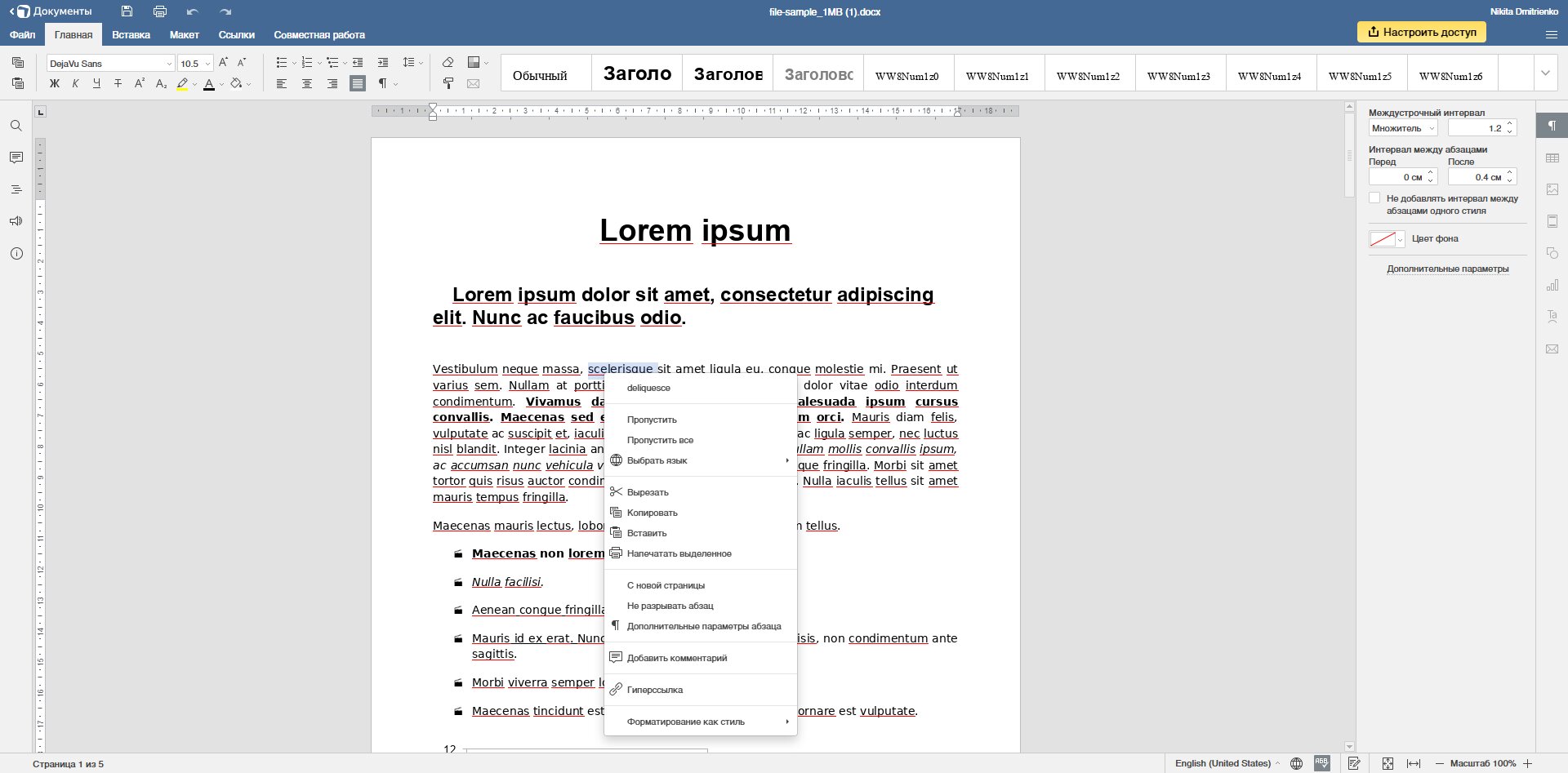Toggle spell checking in status bar

pyautogui.click(x=1321, y=763)
